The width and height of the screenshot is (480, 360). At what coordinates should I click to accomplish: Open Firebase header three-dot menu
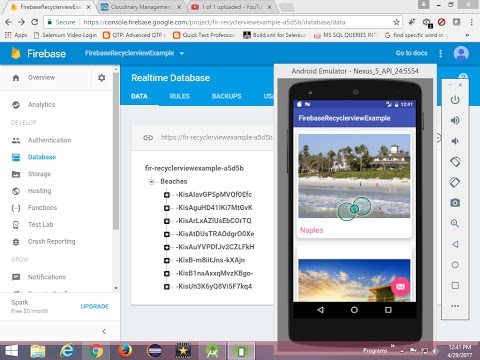(x=441, y=53)
